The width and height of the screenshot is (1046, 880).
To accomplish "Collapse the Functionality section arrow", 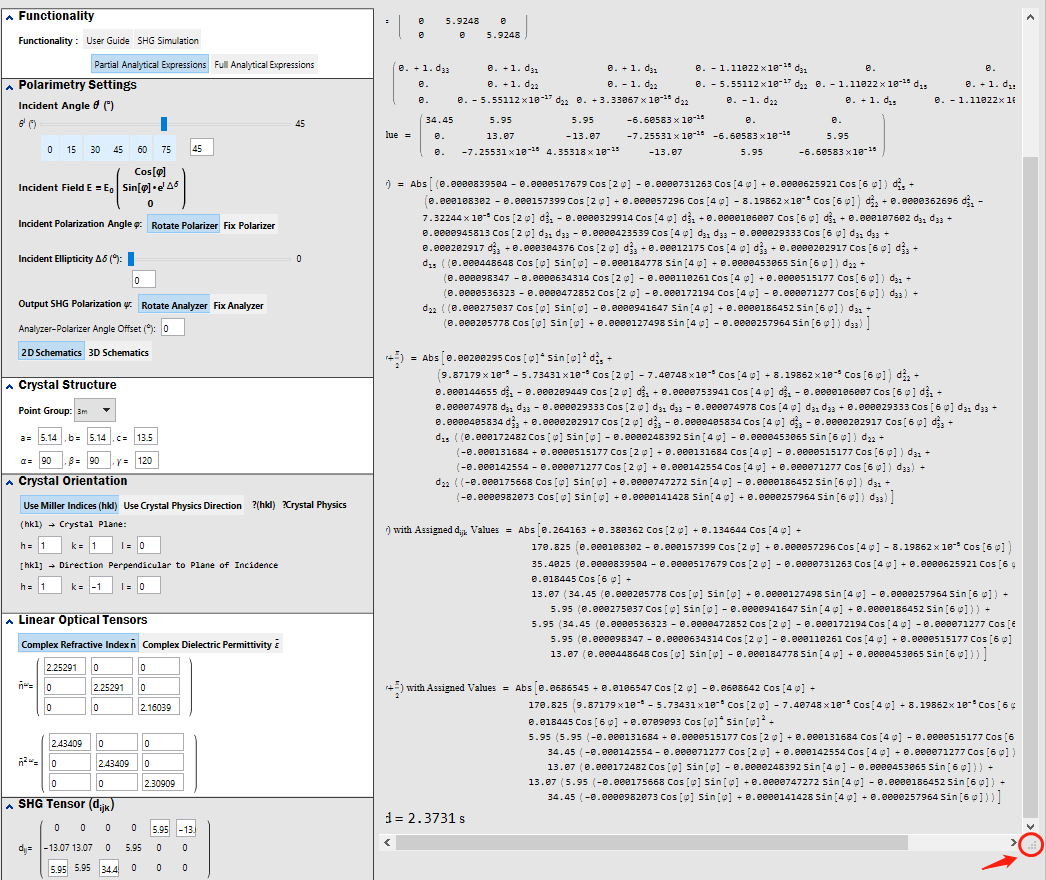I will pyautogui.click(x=9, y=17).
